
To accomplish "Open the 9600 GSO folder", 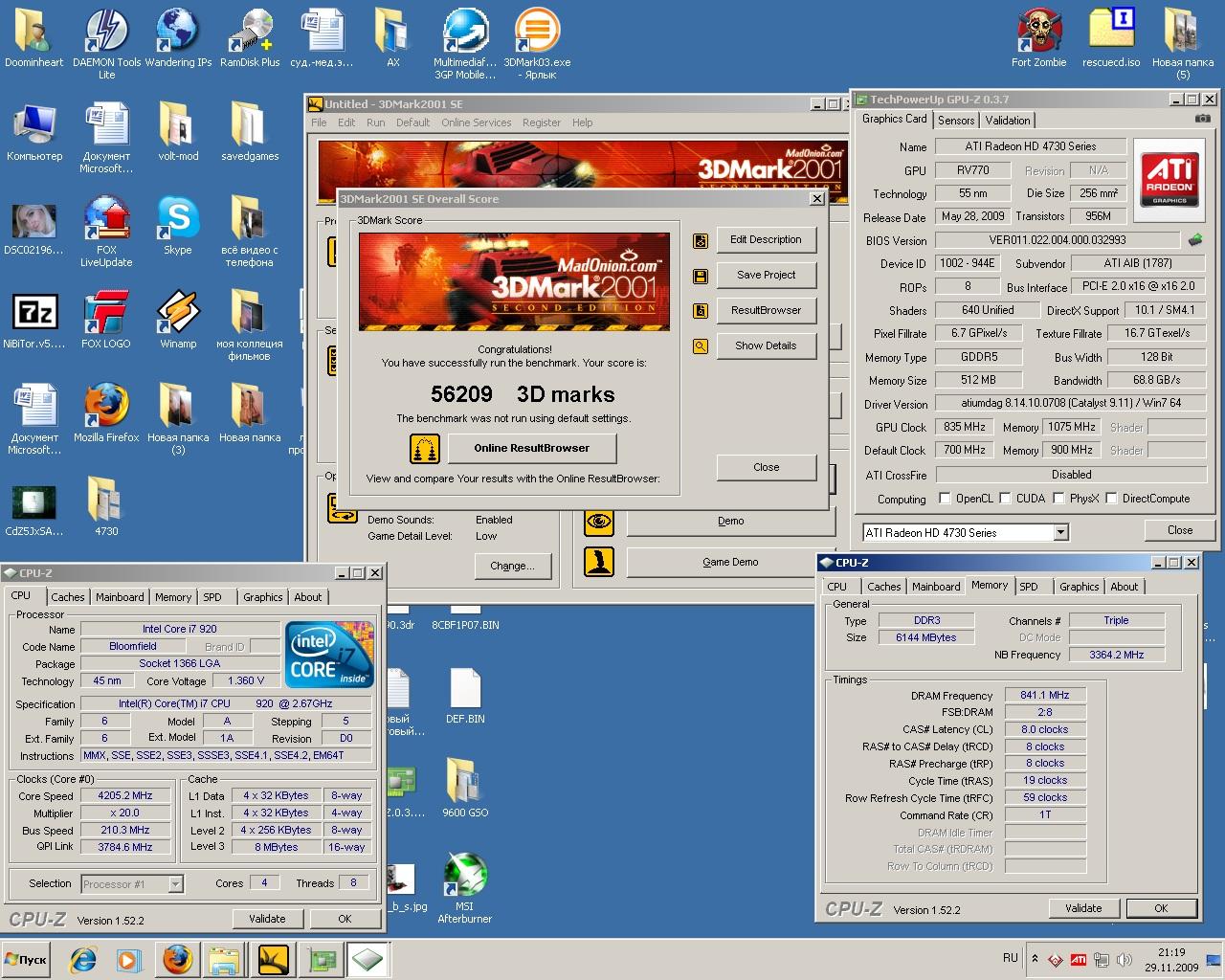I will (x=465, y=789).
